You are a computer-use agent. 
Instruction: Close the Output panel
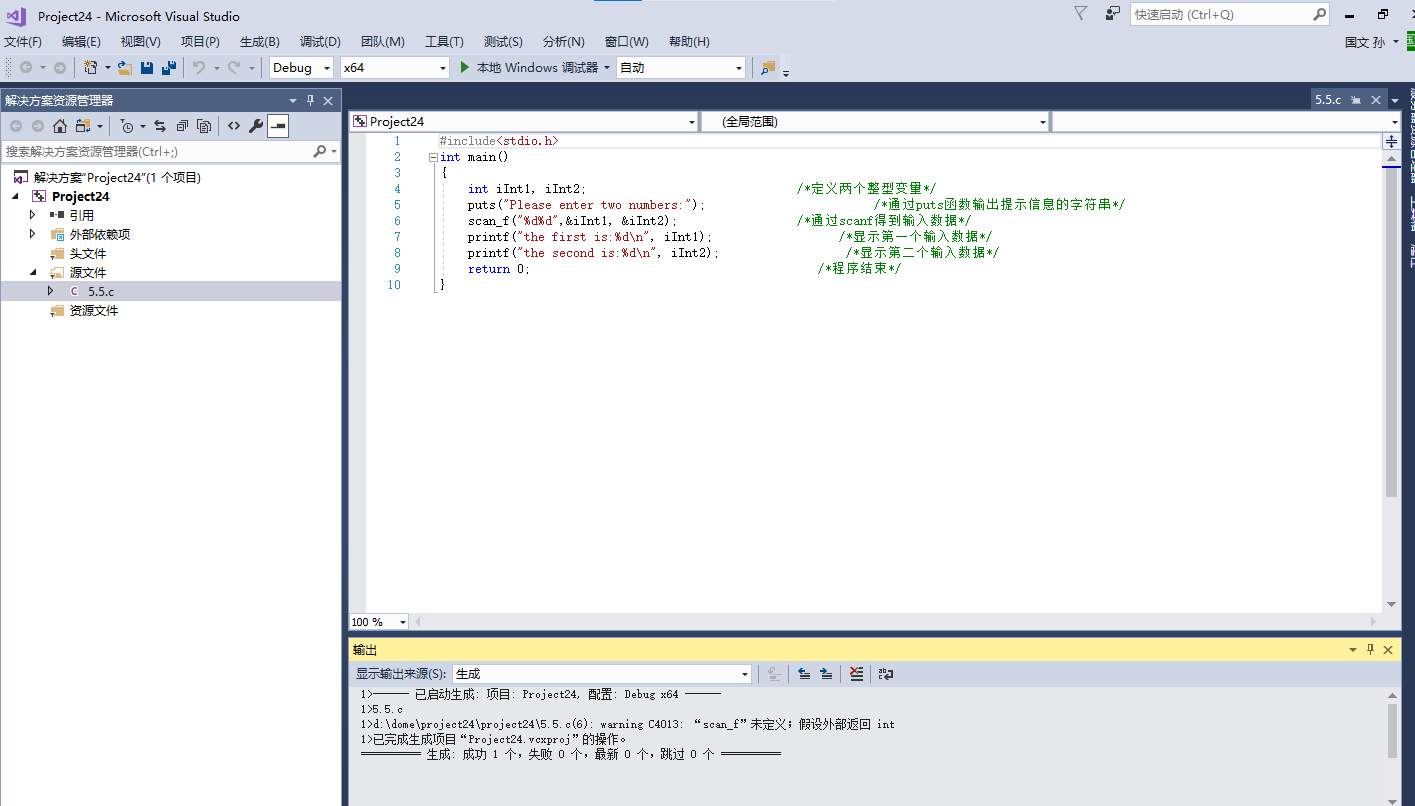click(1388, 650)
